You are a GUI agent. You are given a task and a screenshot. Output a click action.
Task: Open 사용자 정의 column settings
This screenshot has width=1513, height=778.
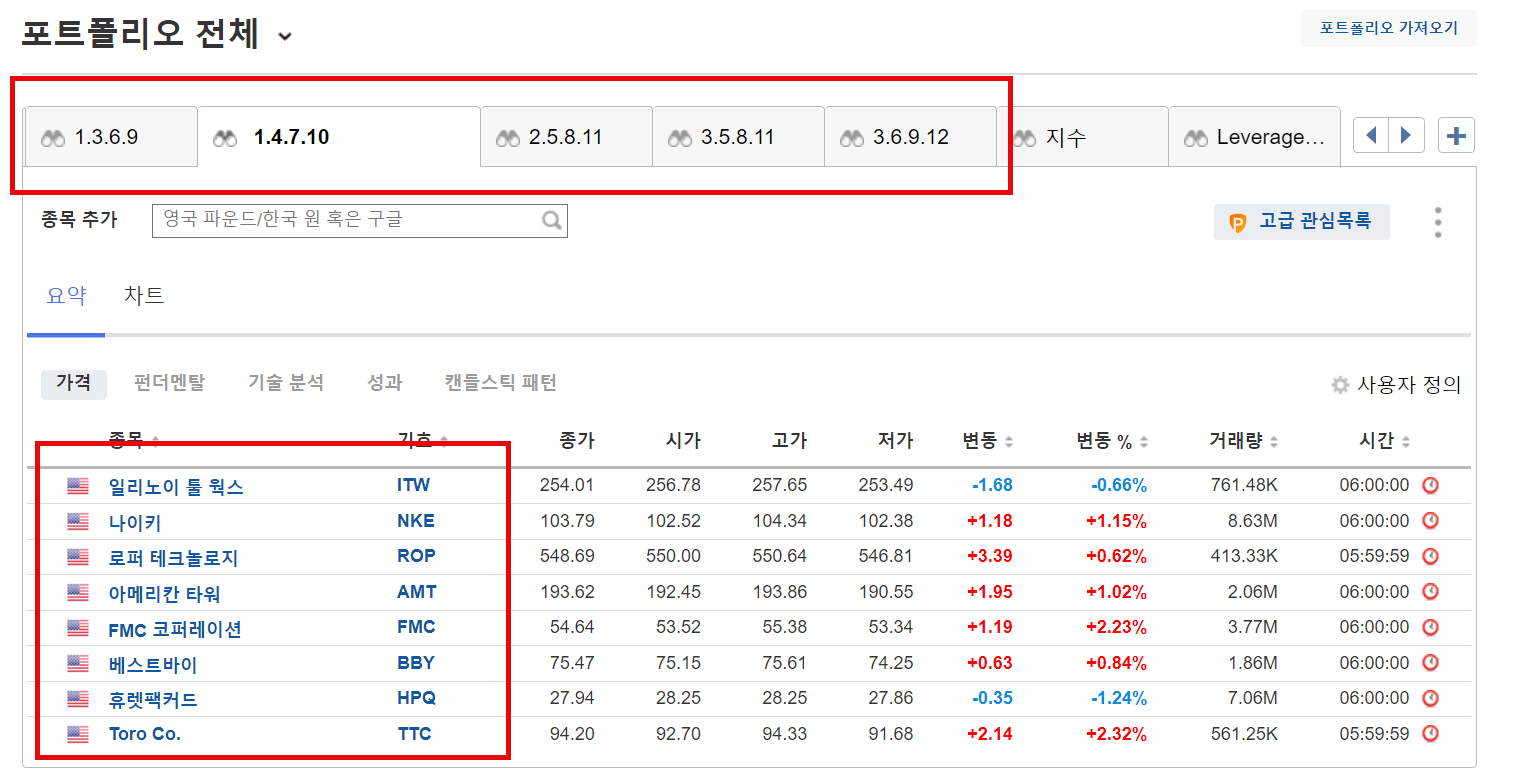pos(1408,385)
